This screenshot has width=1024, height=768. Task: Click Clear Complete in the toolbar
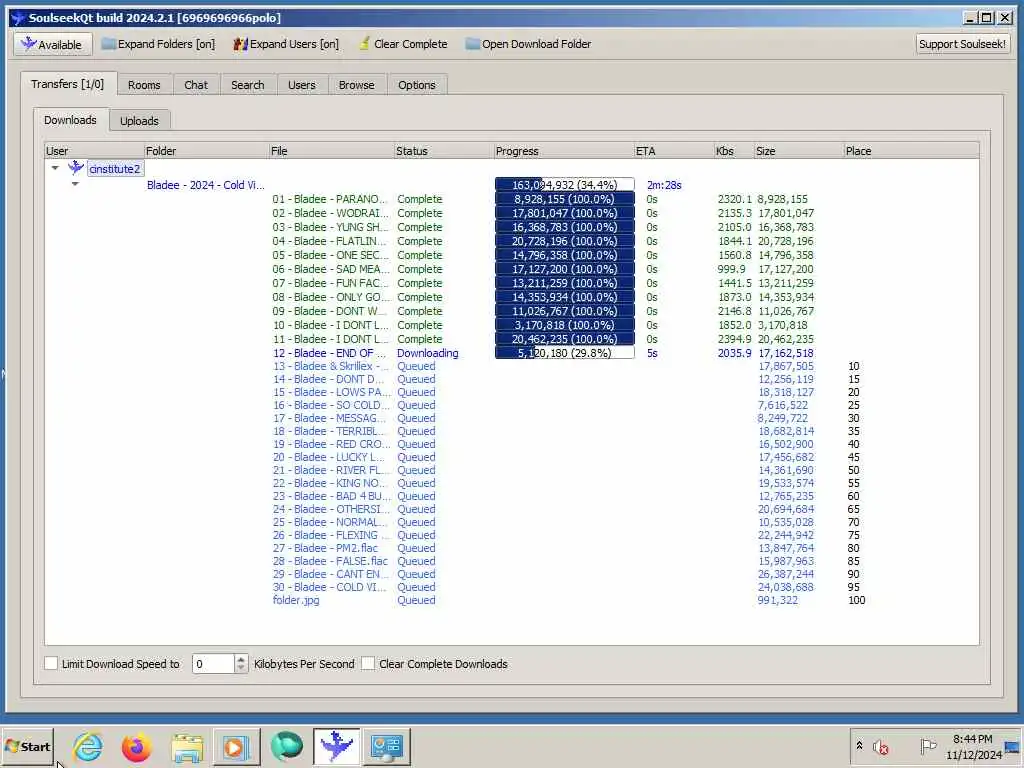403,44
